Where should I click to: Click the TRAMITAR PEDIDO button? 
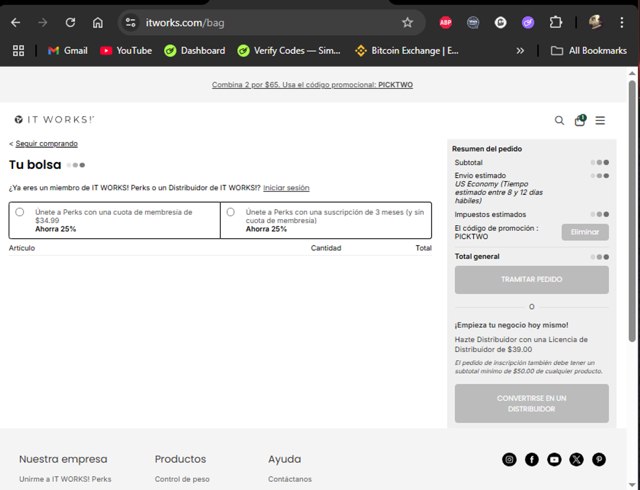point(531,280)
